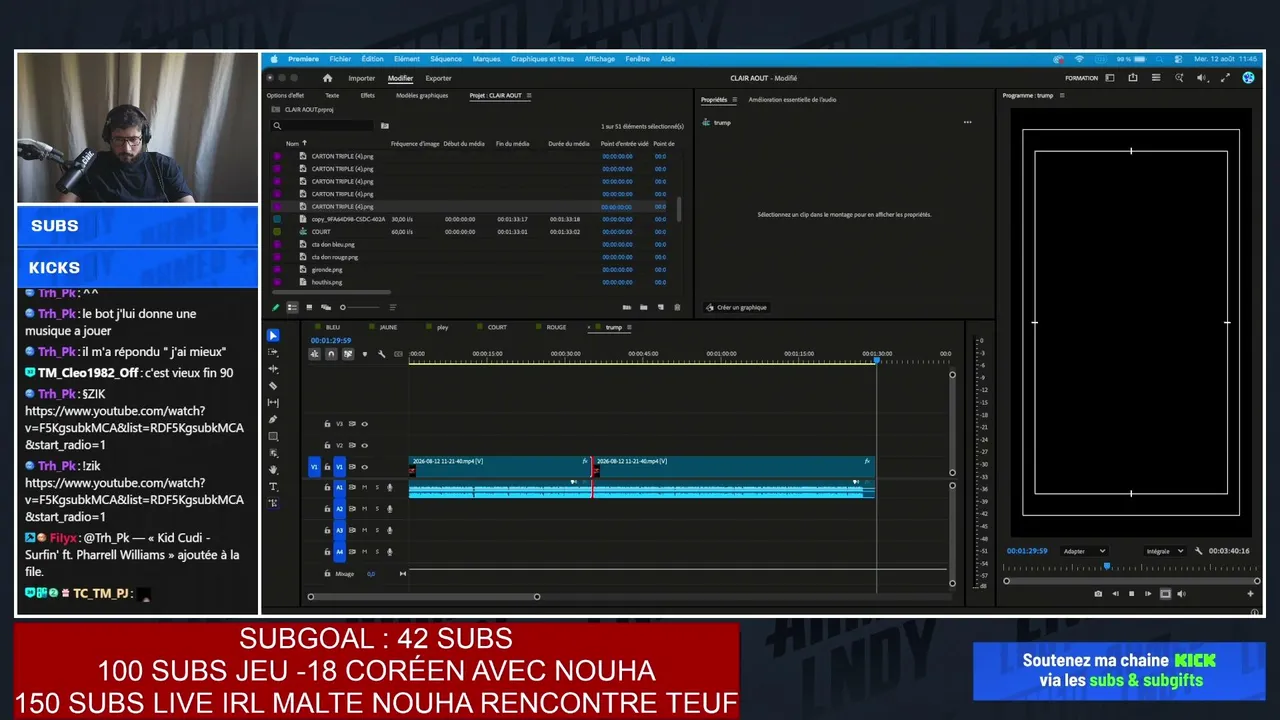This screenshot has height=720, width=1280.
Task: Open the workspaces panel icon
Action: coord(1110,78)
